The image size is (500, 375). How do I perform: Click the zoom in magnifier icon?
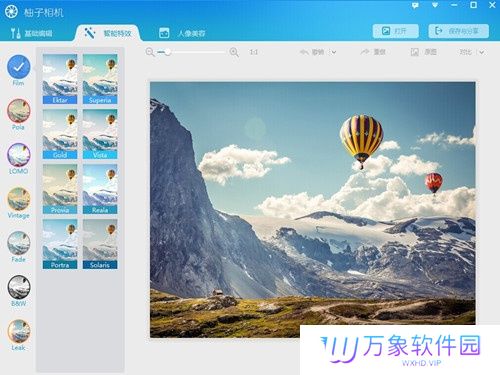tap(234, 52)
